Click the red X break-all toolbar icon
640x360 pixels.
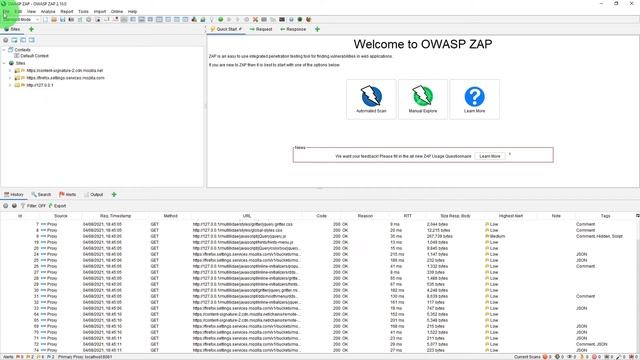255,20
